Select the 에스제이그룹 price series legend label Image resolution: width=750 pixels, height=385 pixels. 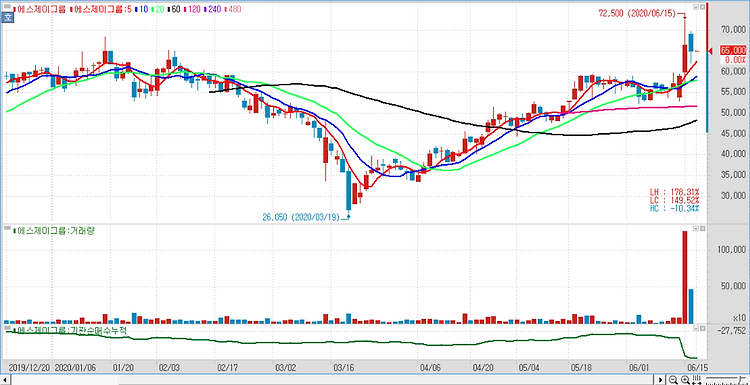click(x=39, y=9)
